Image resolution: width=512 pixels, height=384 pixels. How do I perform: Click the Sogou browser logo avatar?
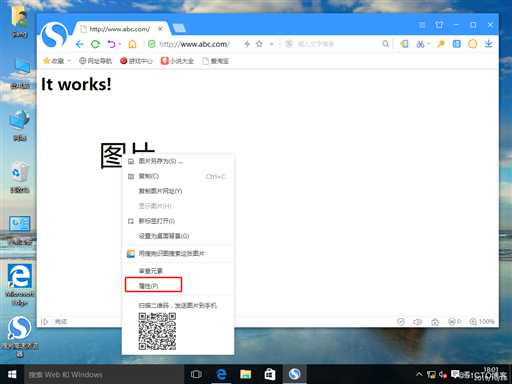coord(54,35)
